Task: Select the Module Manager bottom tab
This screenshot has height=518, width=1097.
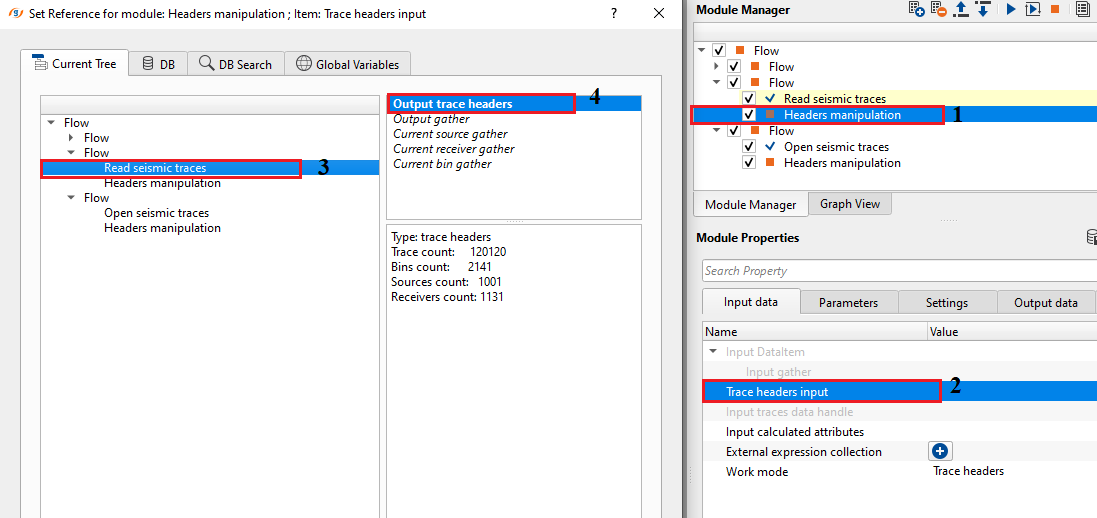Action: tap(751, 204)
